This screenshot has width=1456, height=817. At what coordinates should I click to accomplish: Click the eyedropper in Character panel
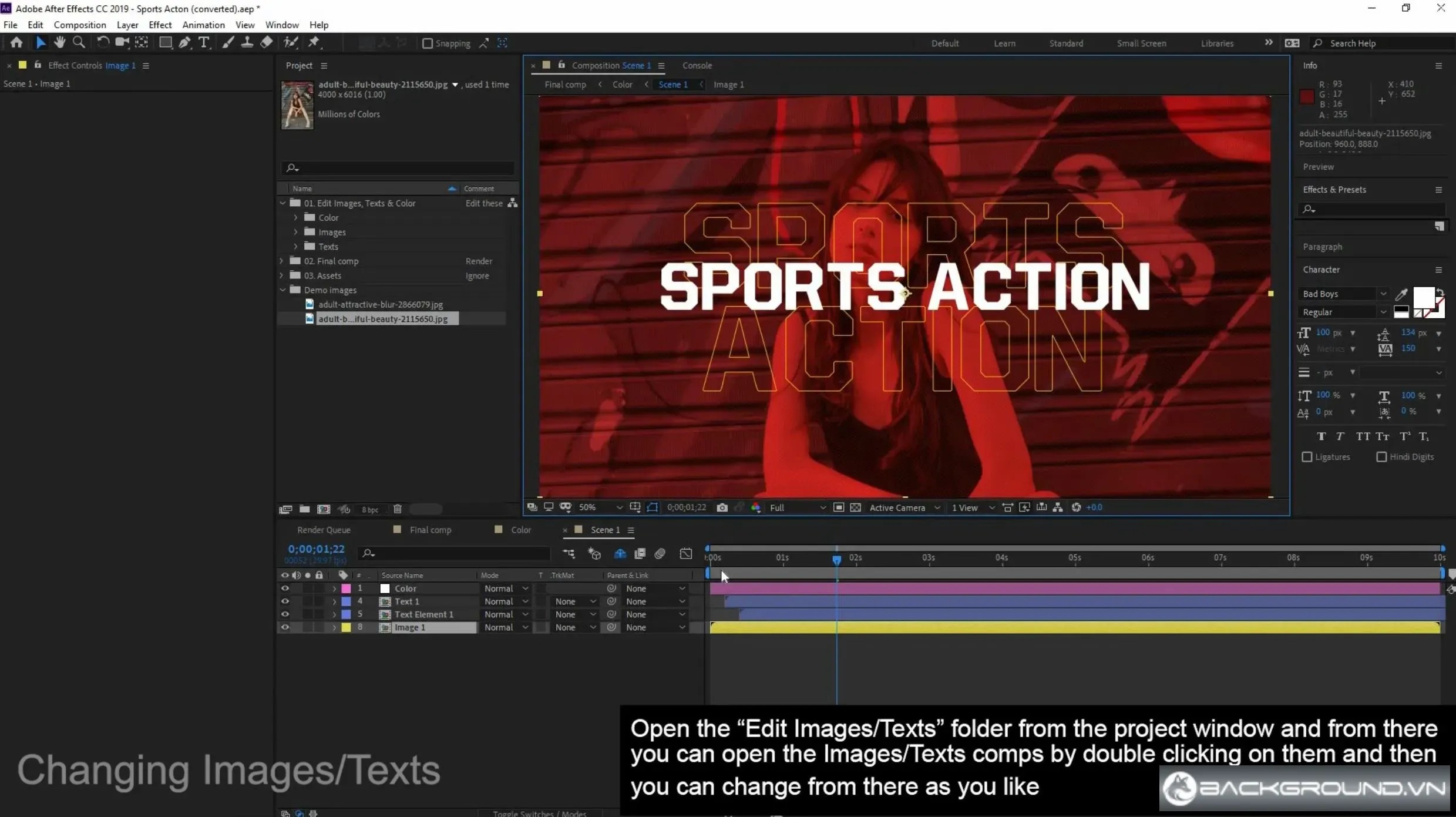pyautogui.click(x=1401, y=294)
